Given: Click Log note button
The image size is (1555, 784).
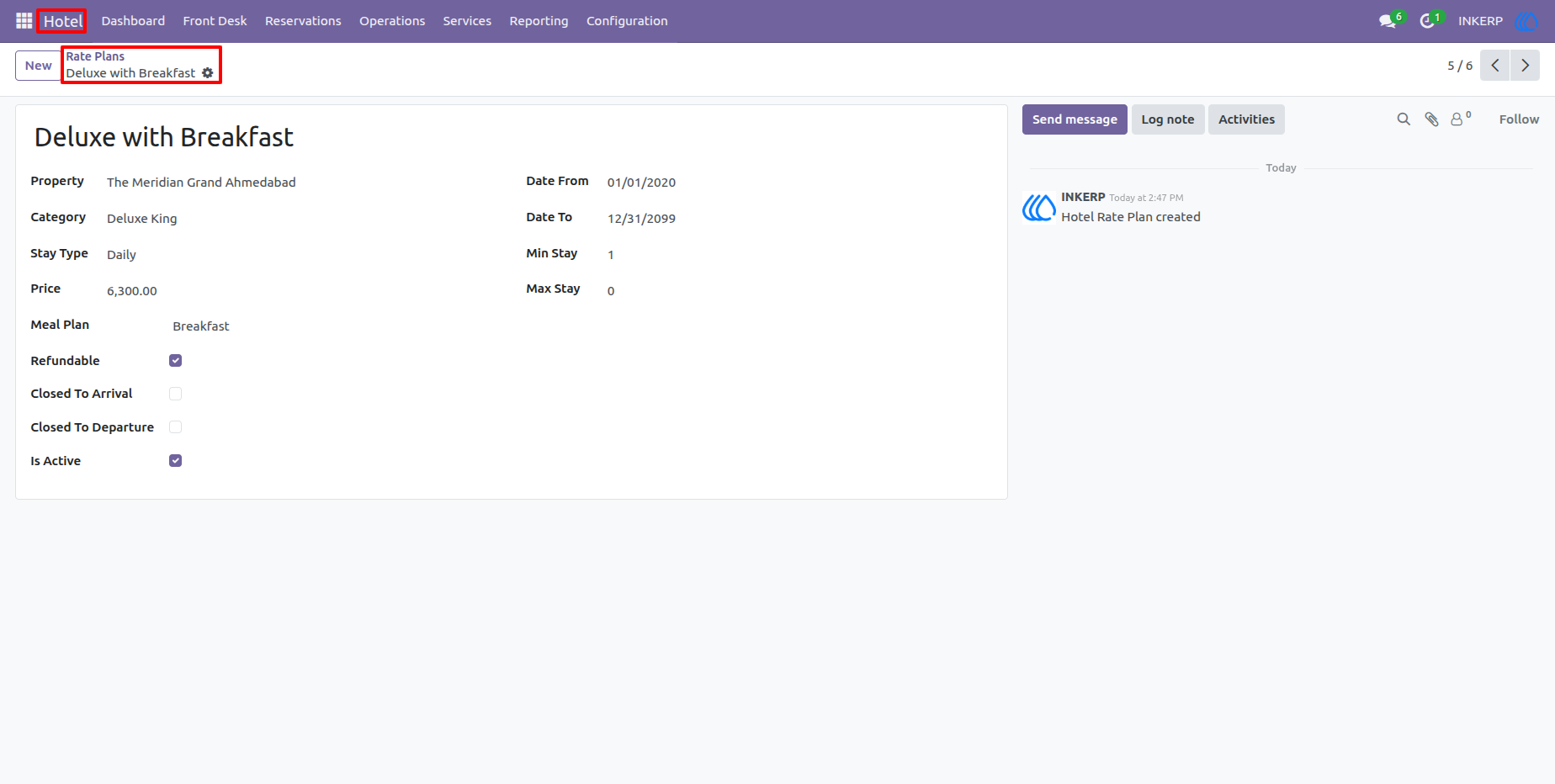Looking at the screenshot, I should 1168,119.
